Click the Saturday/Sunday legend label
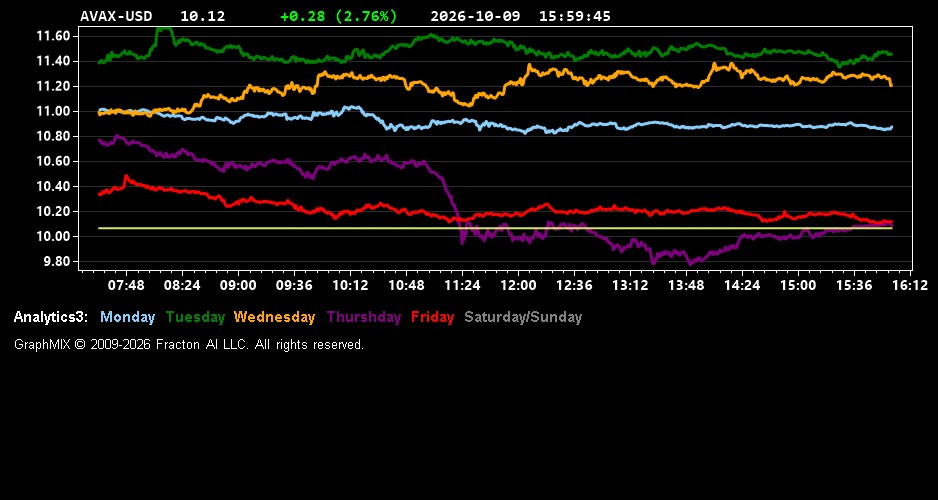Viewport: 938px width, 500px height. (x=523, y=318)
